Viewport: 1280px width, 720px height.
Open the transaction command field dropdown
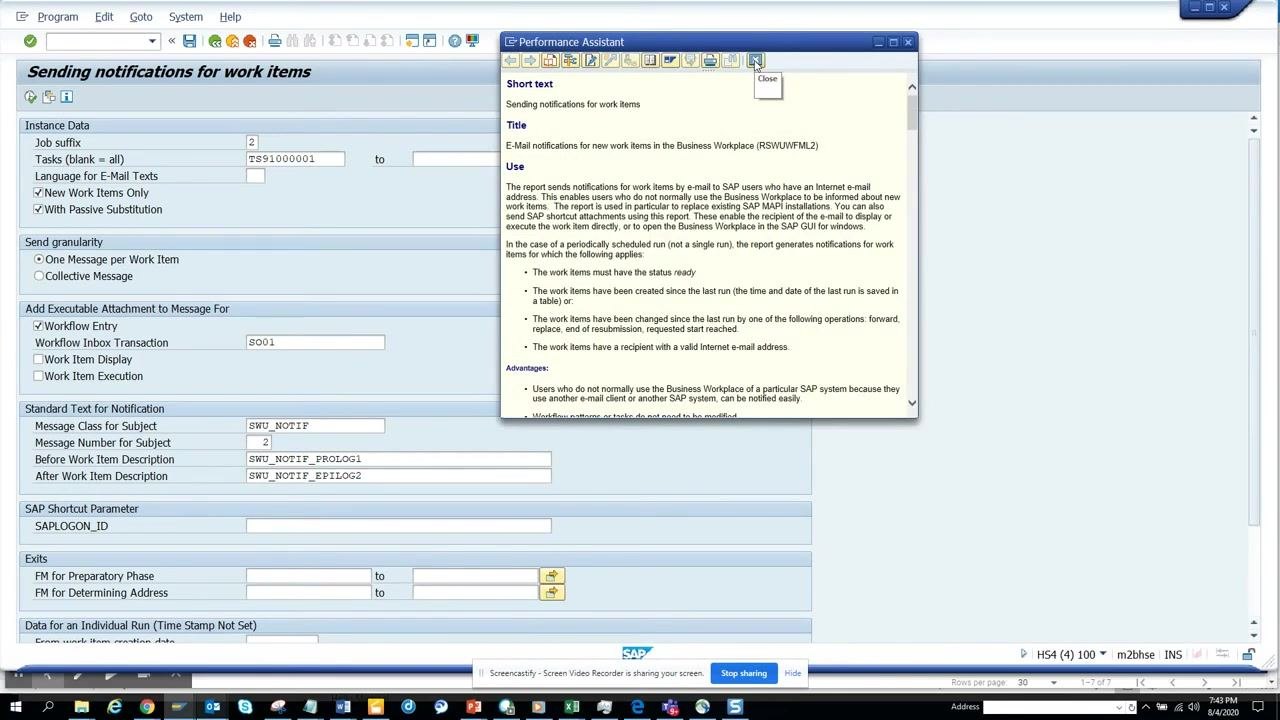[x=152, y=41]
